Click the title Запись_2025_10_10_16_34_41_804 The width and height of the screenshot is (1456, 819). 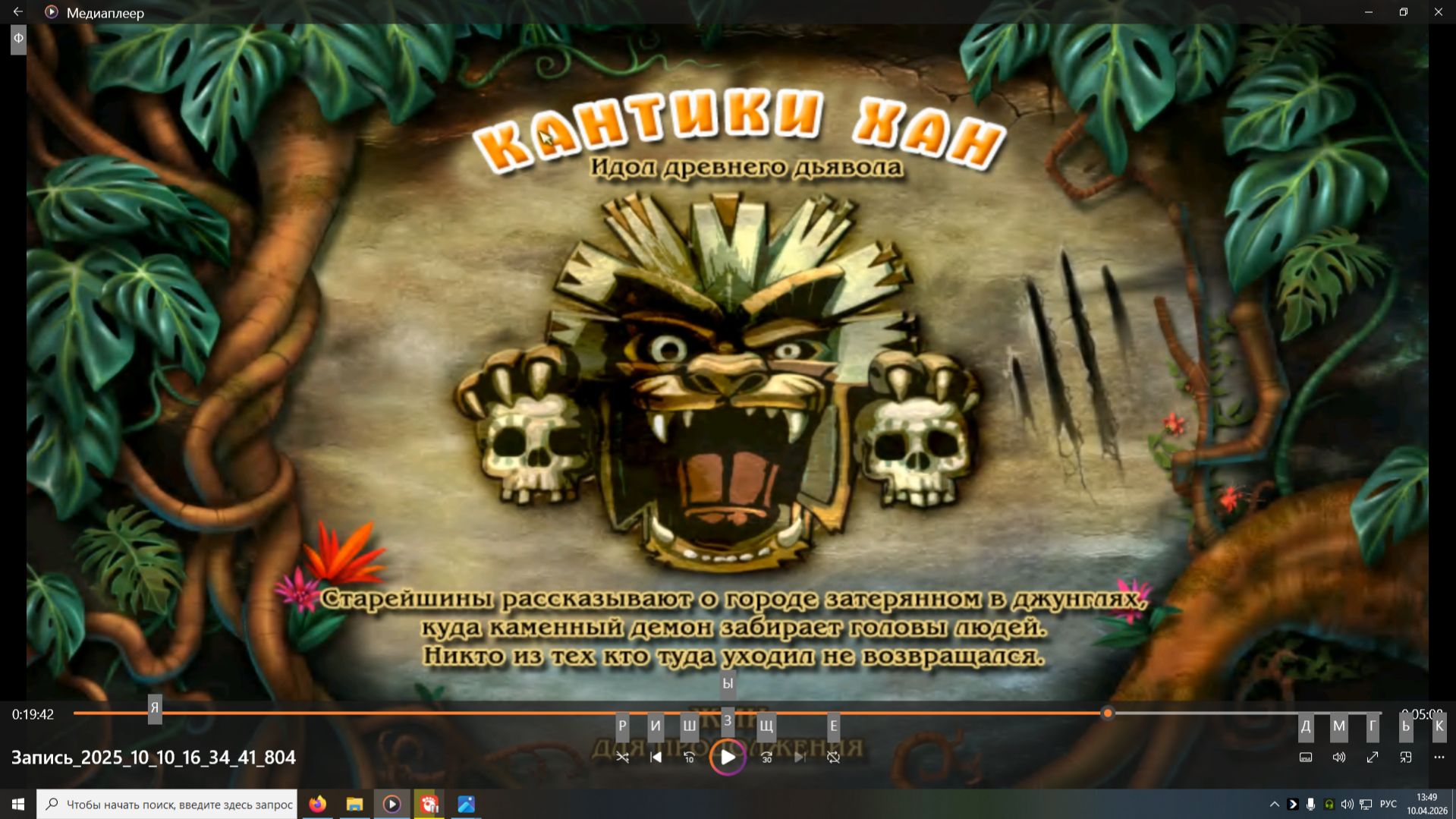click(153, 758)
